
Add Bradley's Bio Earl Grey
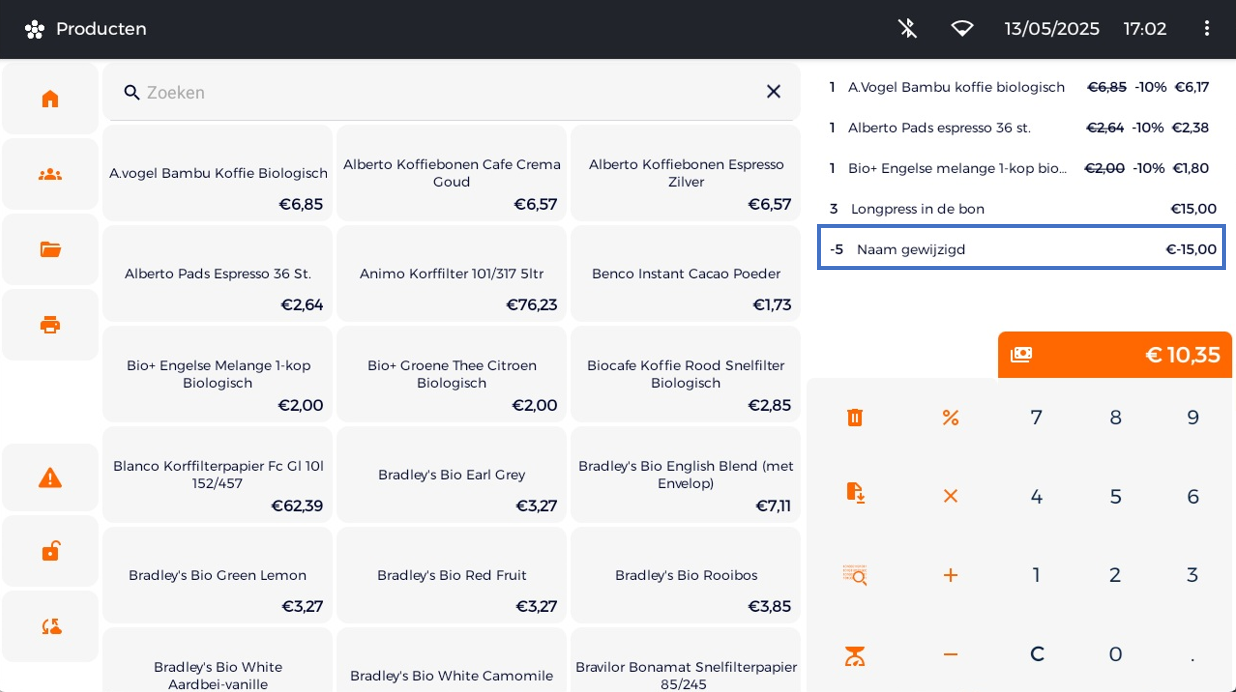(x=452, y=475)
